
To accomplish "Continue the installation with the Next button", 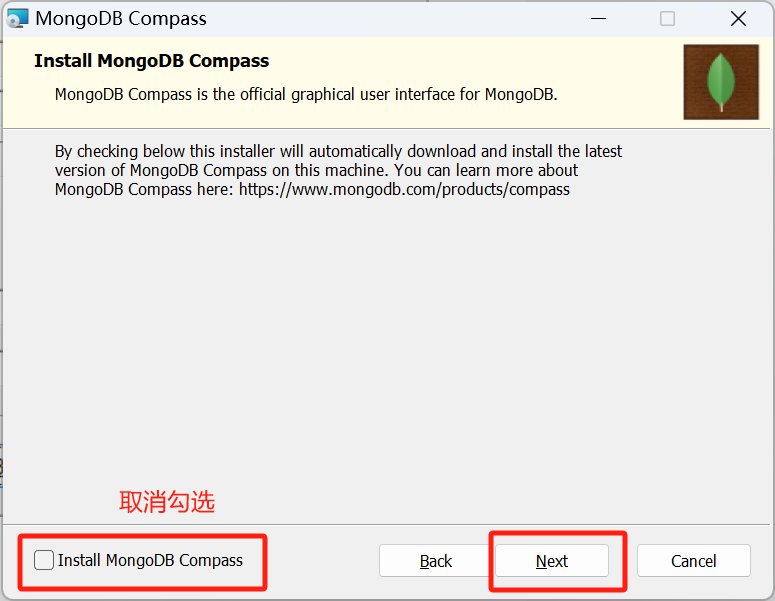I will point(552,561).
